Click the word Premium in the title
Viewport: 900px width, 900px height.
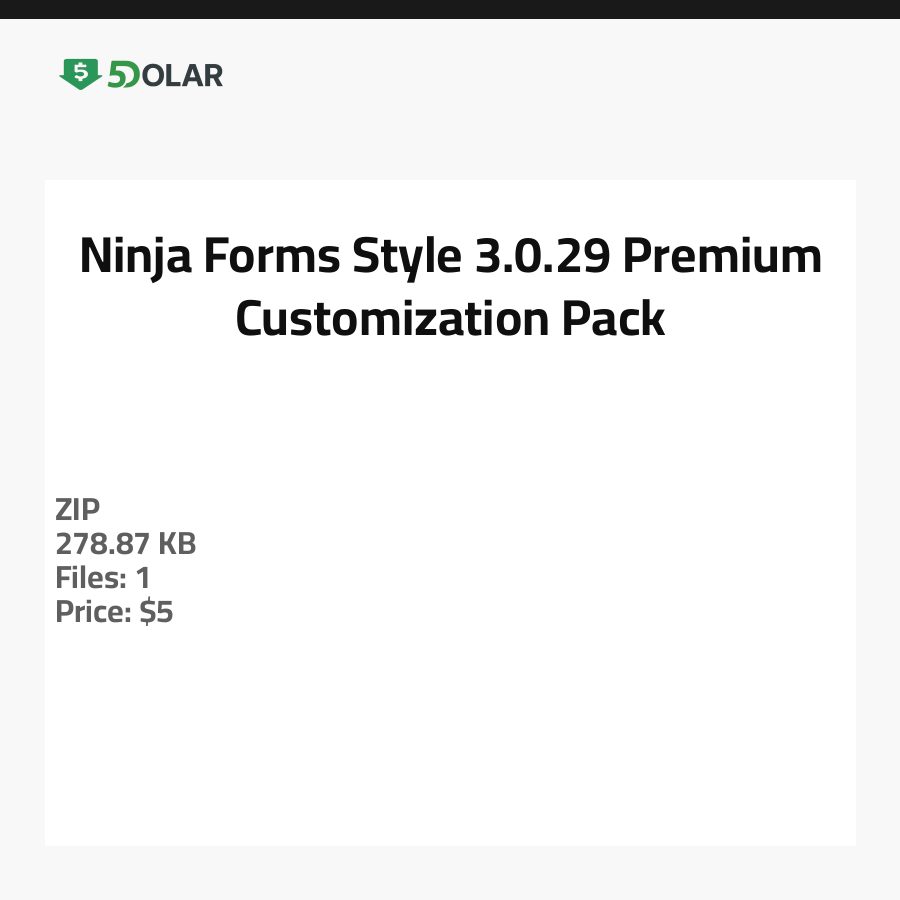[x=722, y=256]
